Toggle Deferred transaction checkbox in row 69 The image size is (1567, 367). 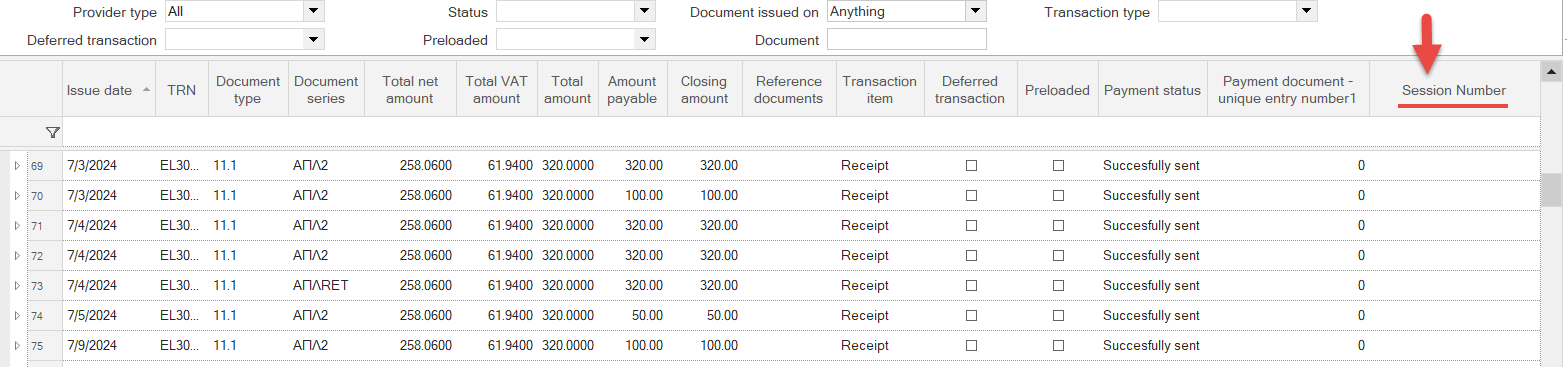coord(970,165)
